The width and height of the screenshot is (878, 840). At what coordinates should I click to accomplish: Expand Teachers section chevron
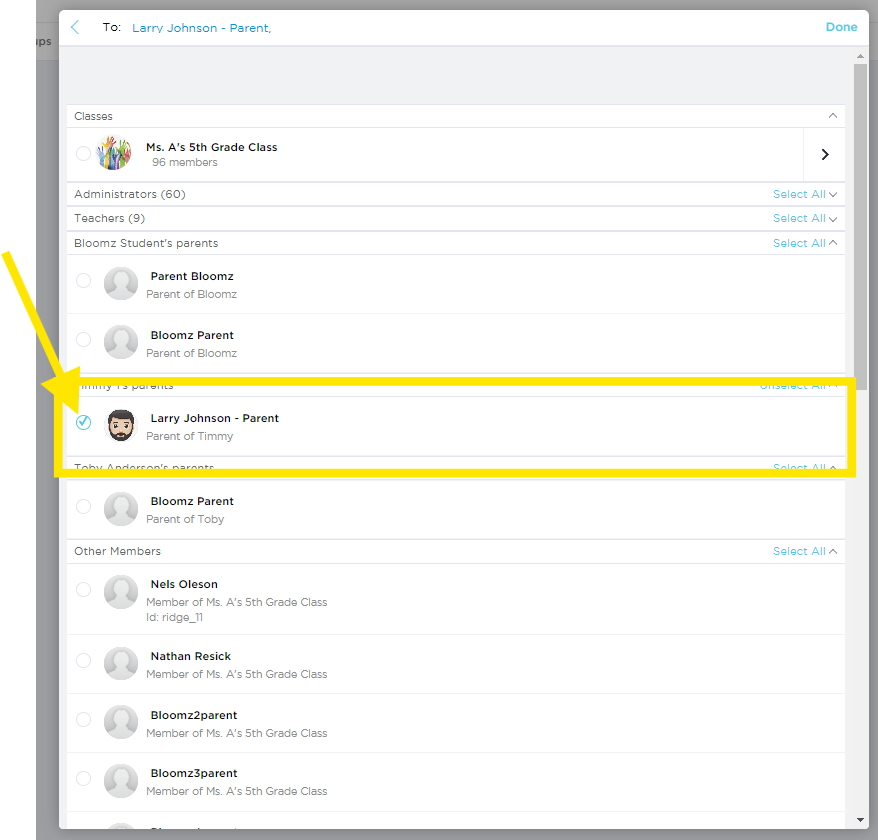(x=833, y=219)
